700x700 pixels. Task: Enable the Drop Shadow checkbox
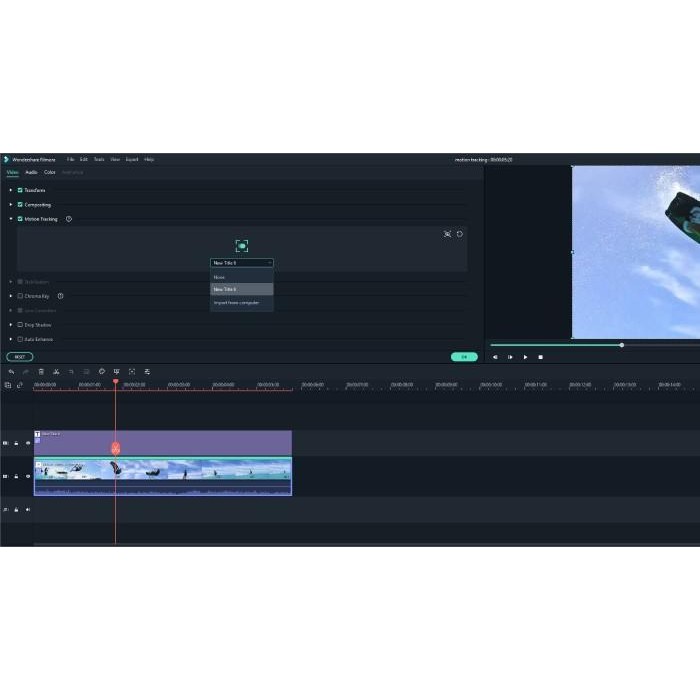point(20,325)
